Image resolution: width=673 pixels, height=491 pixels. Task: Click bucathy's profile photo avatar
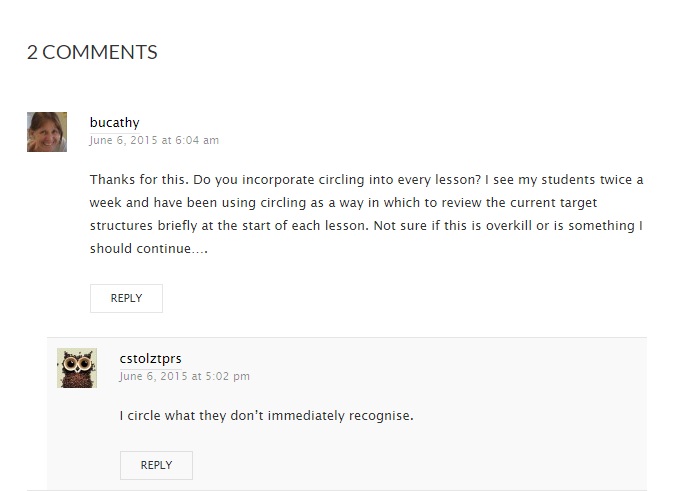pos(47,132)
